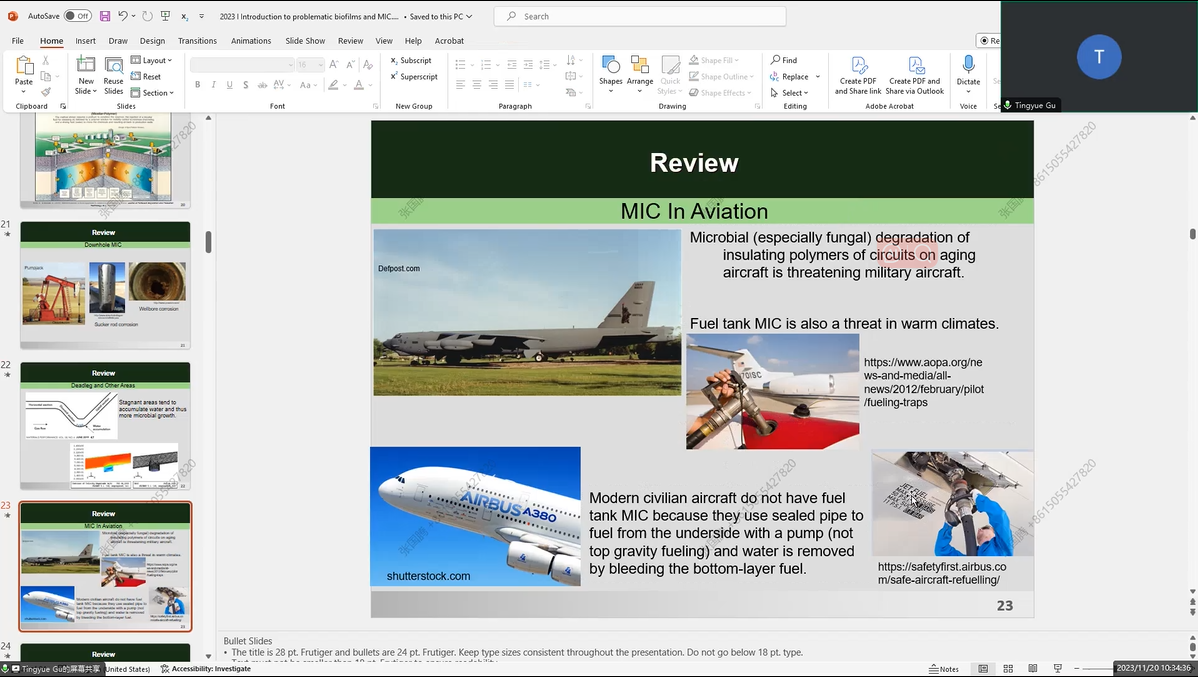The width and height of the screenshot is (1198, 677).
Task: Toggle Subscript formatting
Action: [411, 60]
